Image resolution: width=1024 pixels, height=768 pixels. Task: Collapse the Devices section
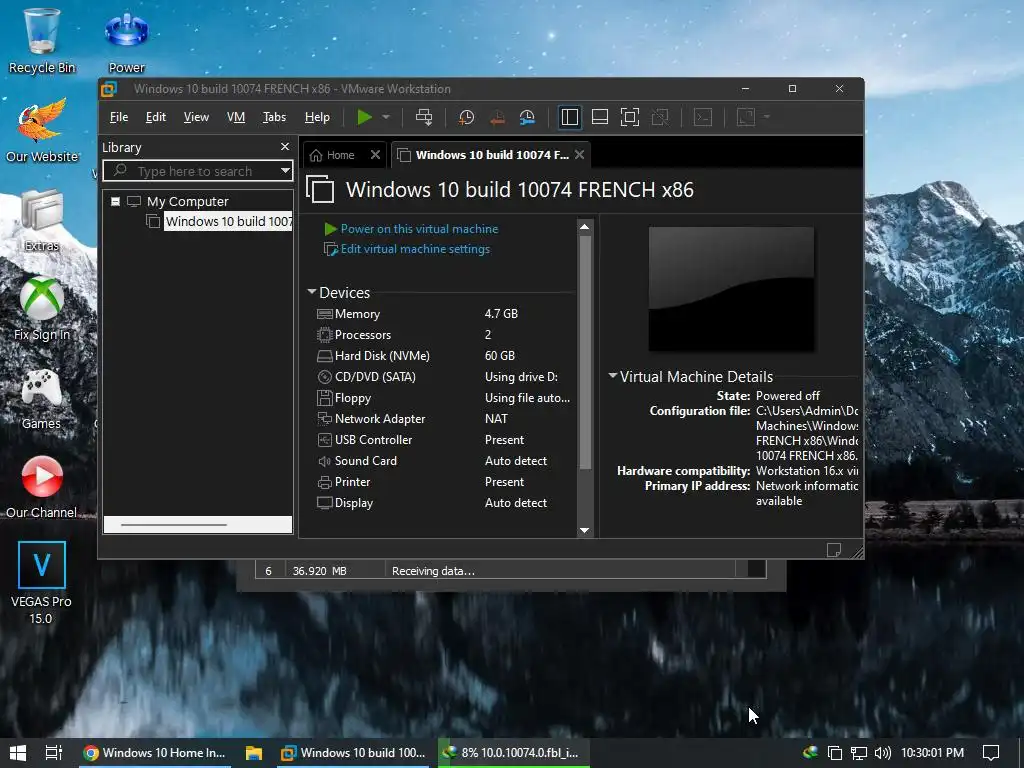click(x=312, y=292)
